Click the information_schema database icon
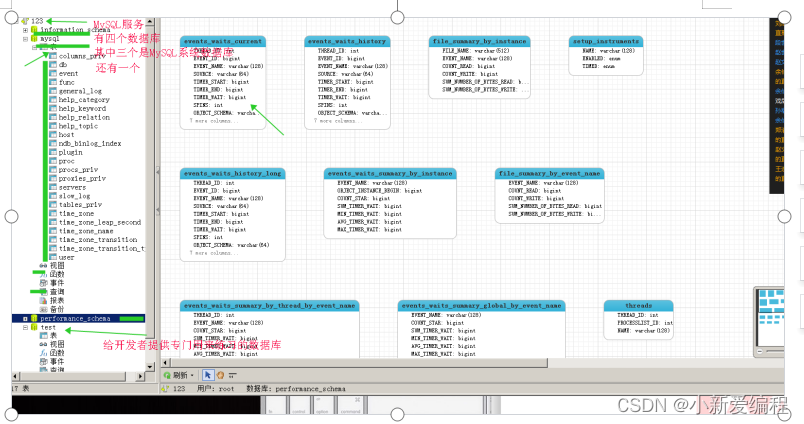Screen dimensions: 804x424 coord(34,30)
